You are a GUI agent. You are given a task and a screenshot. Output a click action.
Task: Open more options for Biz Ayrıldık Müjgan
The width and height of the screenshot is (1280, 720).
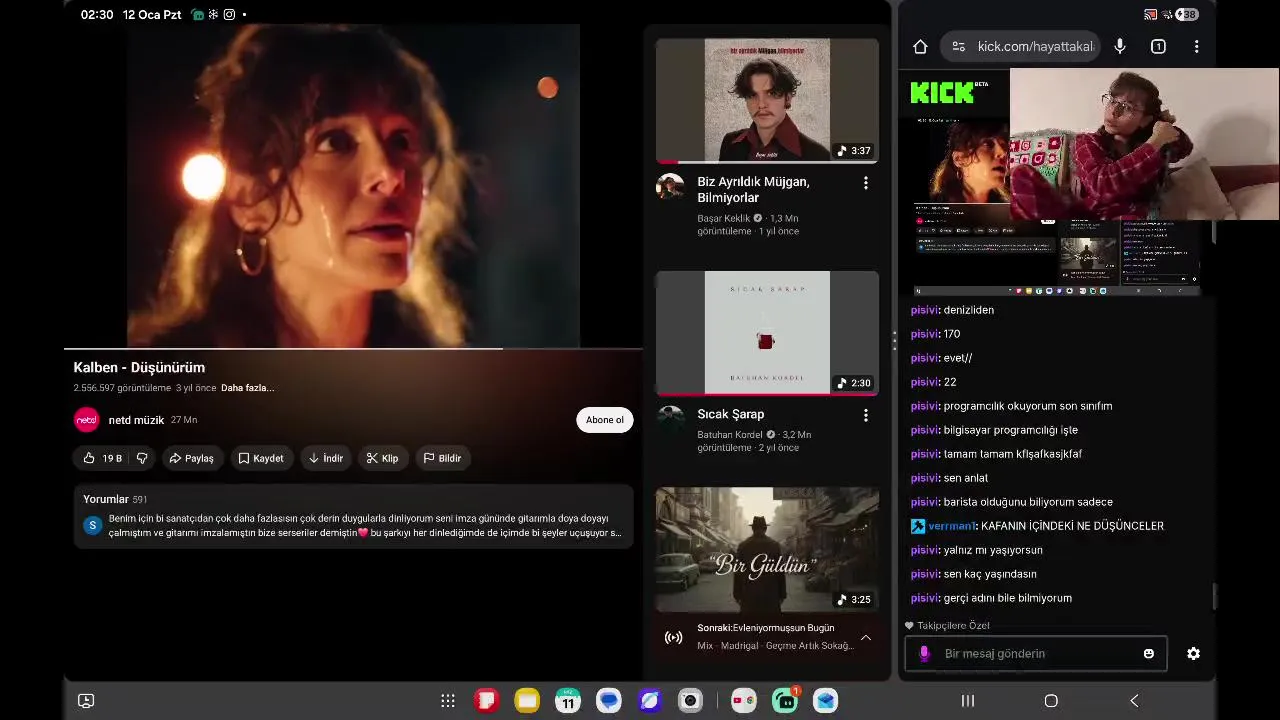click(865, 183)
